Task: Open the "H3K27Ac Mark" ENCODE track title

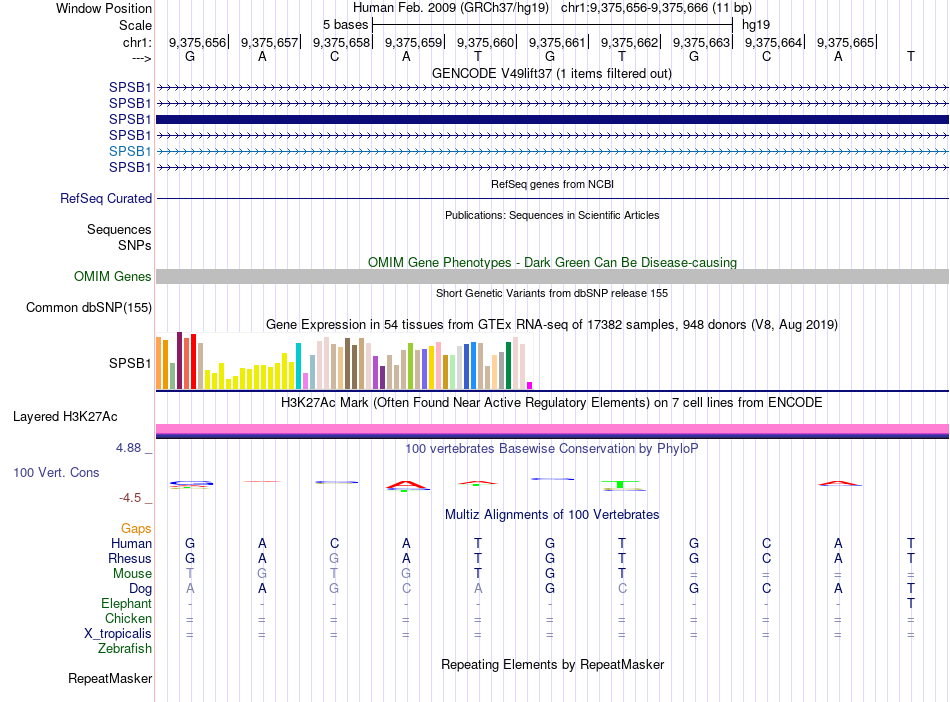Action: 552,403
